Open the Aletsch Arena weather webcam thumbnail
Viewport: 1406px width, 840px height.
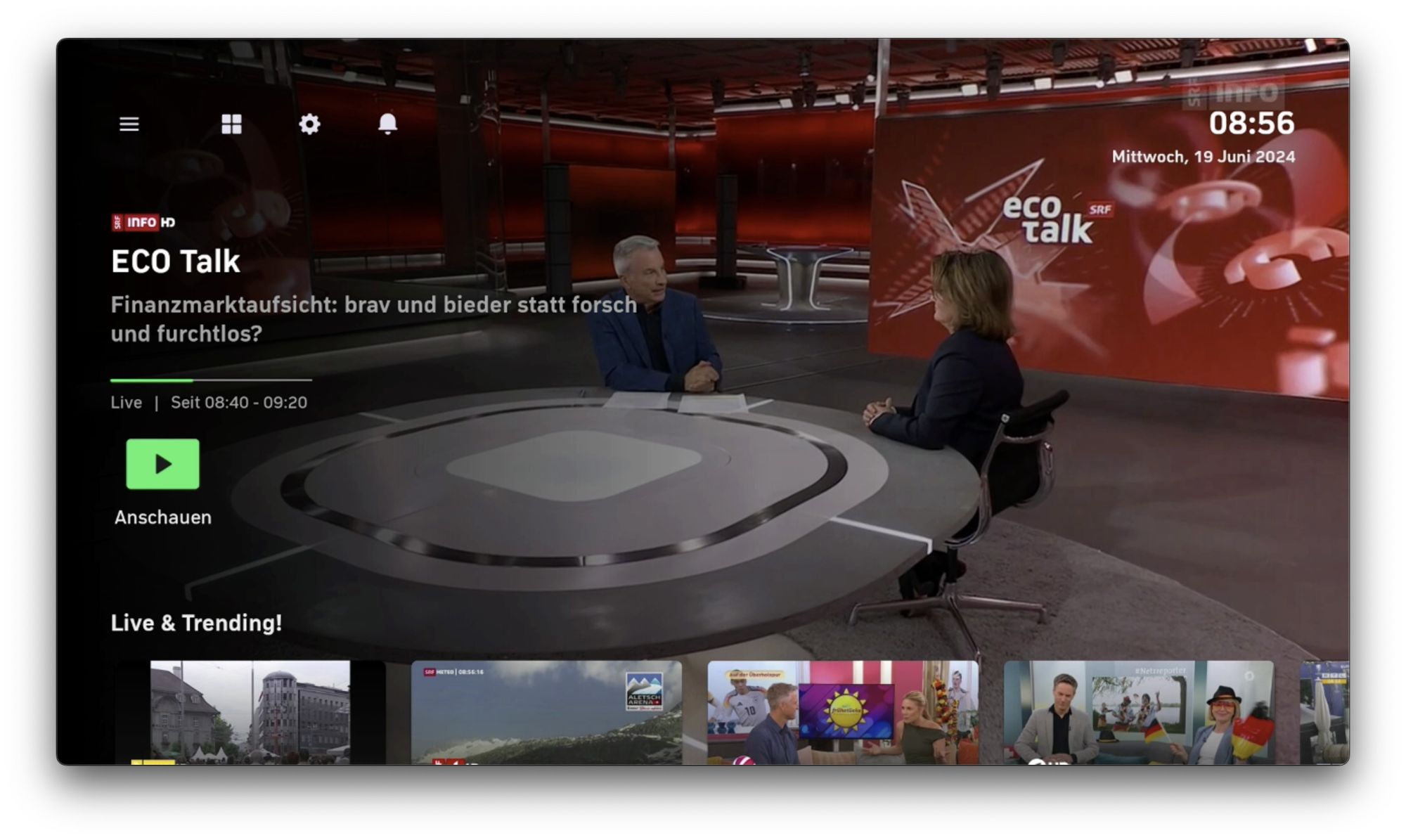(546, 712)
